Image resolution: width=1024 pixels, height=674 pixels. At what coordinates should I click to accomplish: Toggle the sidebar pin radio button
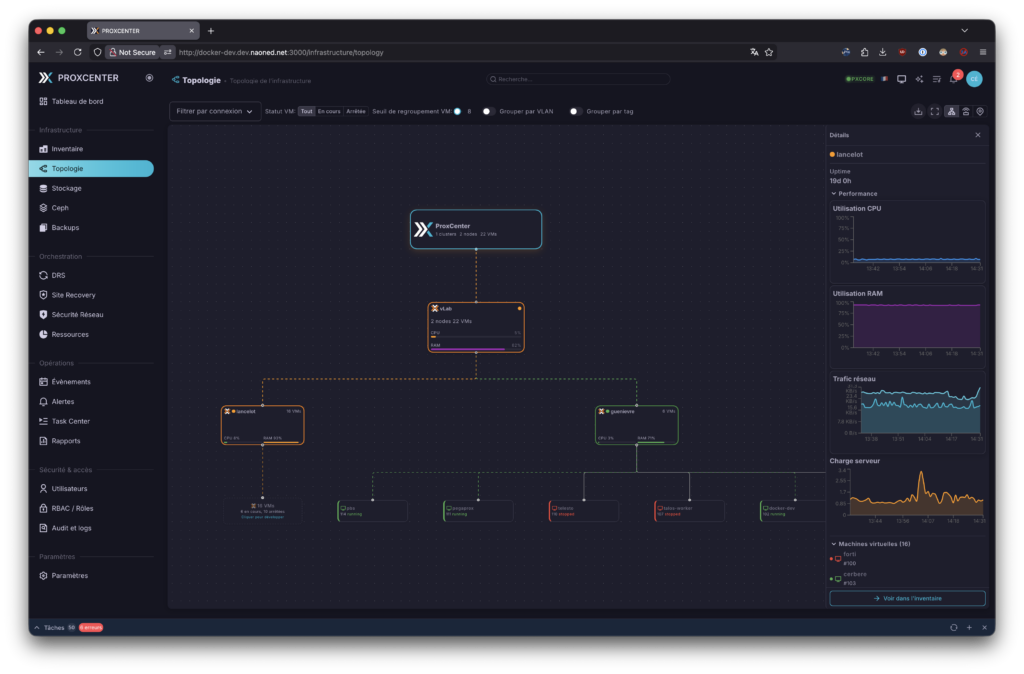(149, 77)
